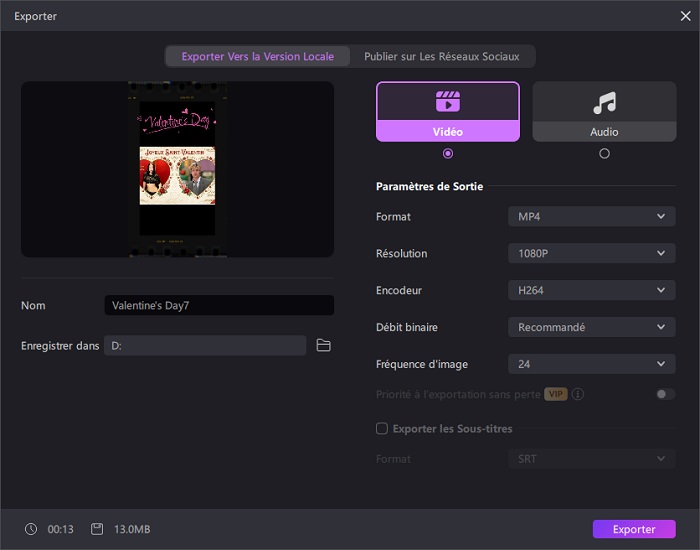The image size is (700, 550).
Task: Click the Vidéo clapperboard icon
Action: pos(447,102)
